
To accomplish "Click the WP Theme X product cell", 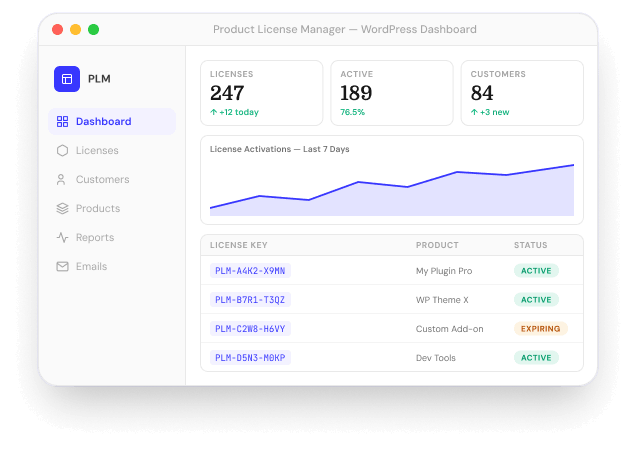I will point(442,300).
